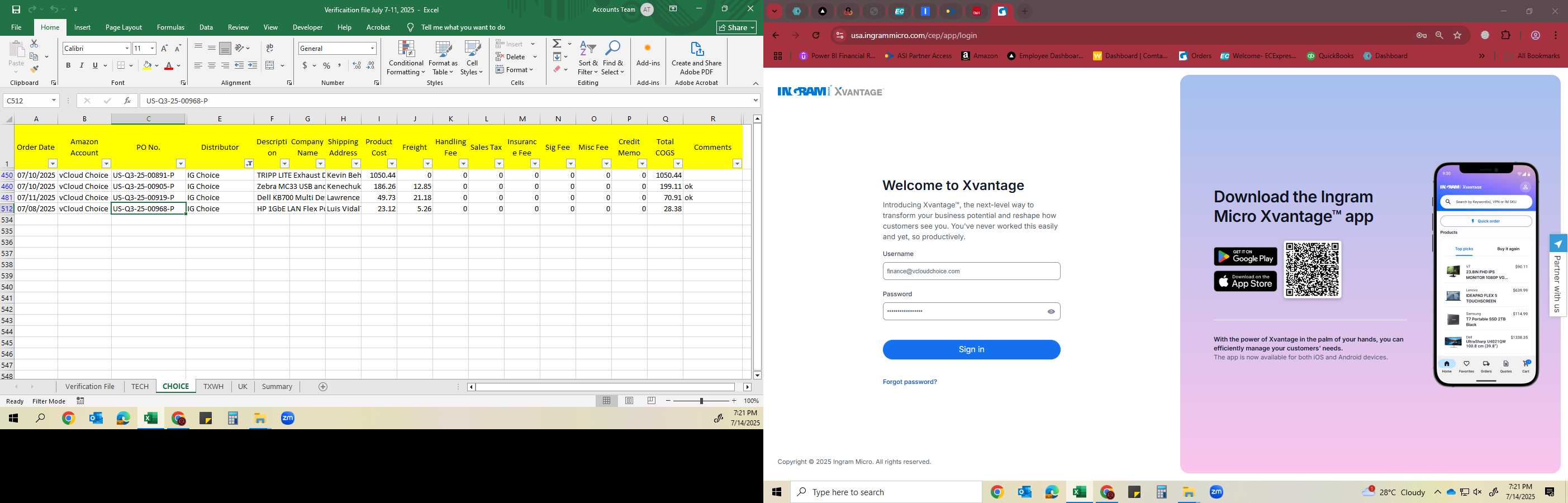
Task: Toggle password visibility eye icon
Action: pyautogui.click(x=1051, y=311)
